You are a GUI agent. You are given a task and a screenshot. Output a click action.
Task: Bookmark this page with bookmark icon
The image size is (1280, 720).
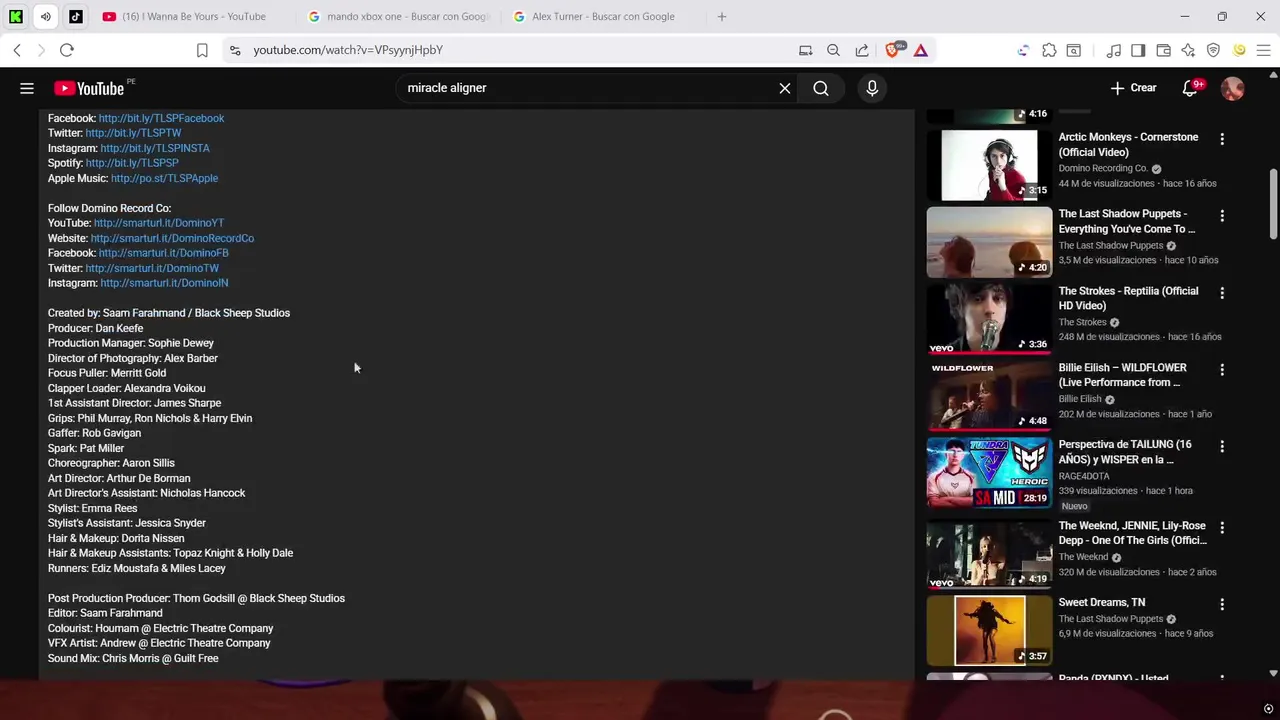click(x=202, y=50)
